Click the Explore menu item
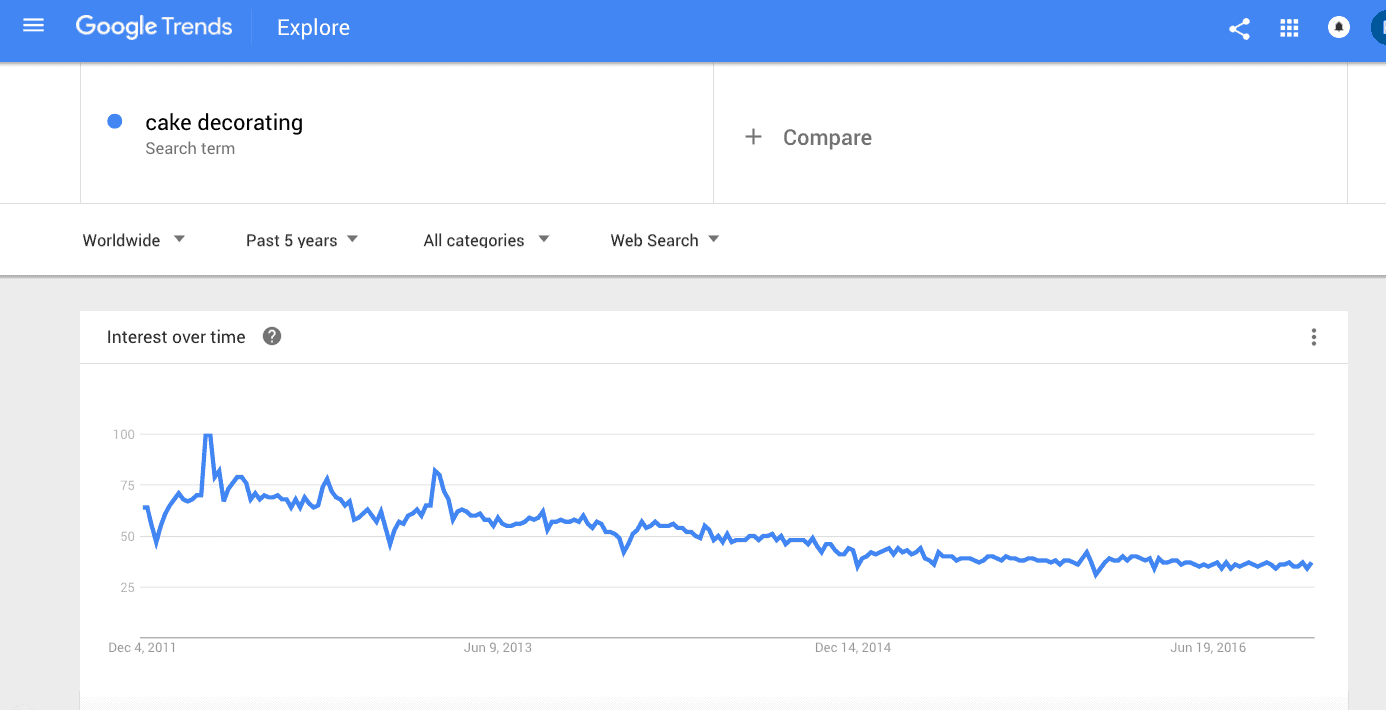This screenshot has width=1386, height=710. [x=313, y=28]
